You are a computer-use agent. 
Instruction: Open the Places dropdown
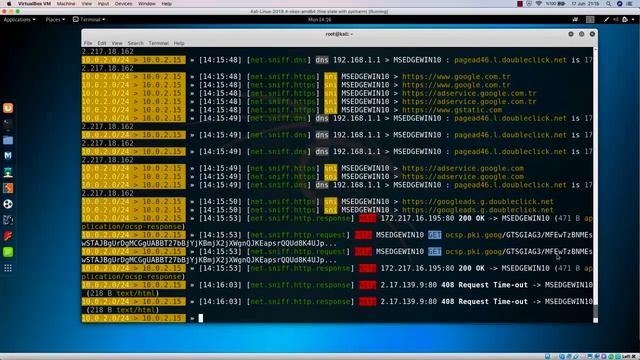click(x=55, y=19)
